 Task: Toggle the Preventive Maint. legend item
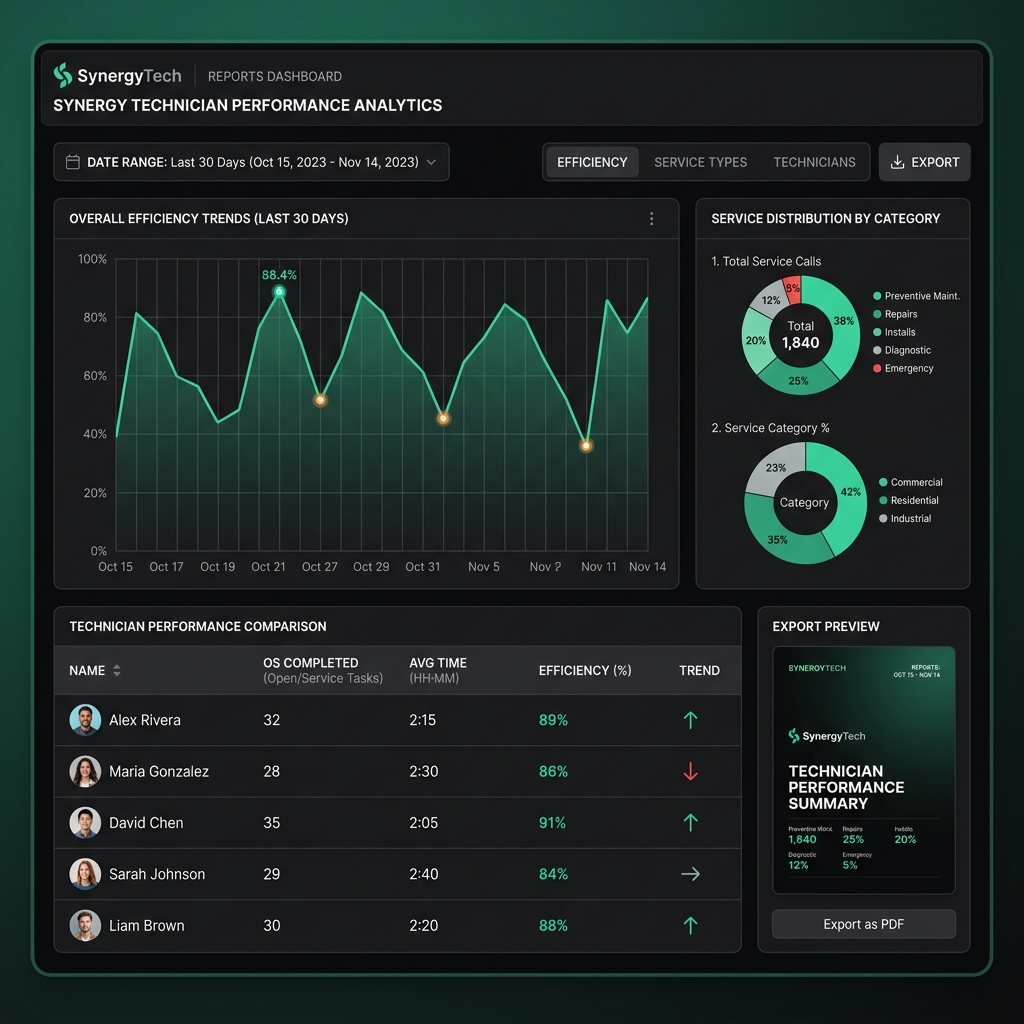[x=916, y=296]
